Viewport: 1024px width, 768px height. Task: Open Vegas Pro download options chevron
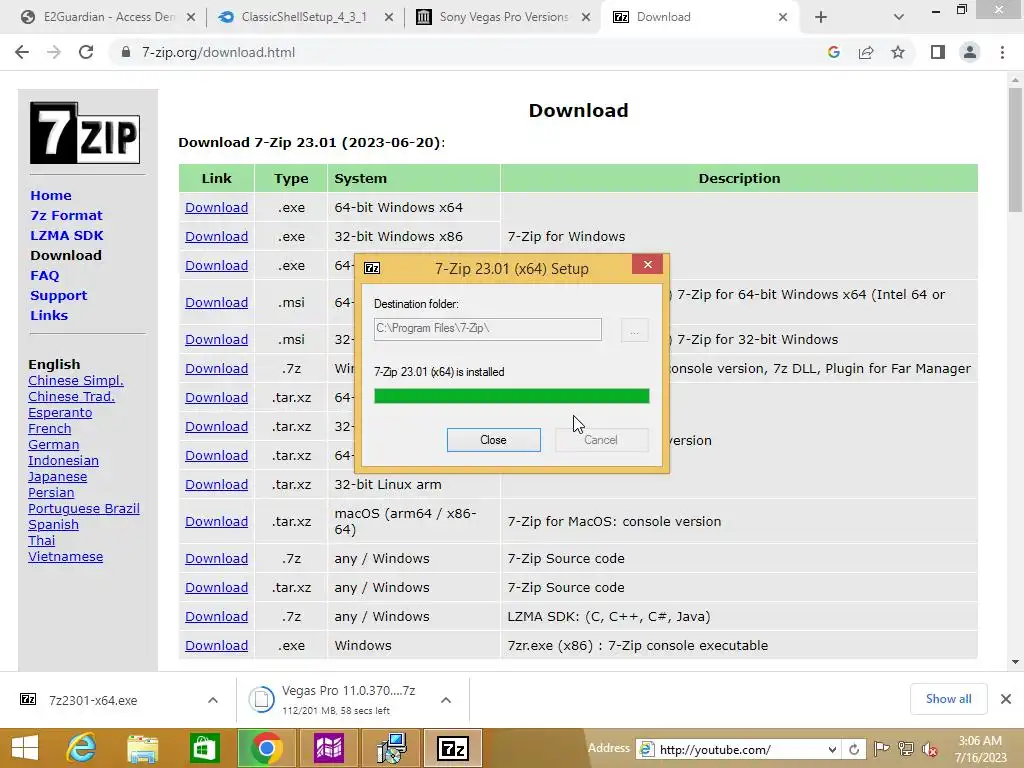[446, 700]
